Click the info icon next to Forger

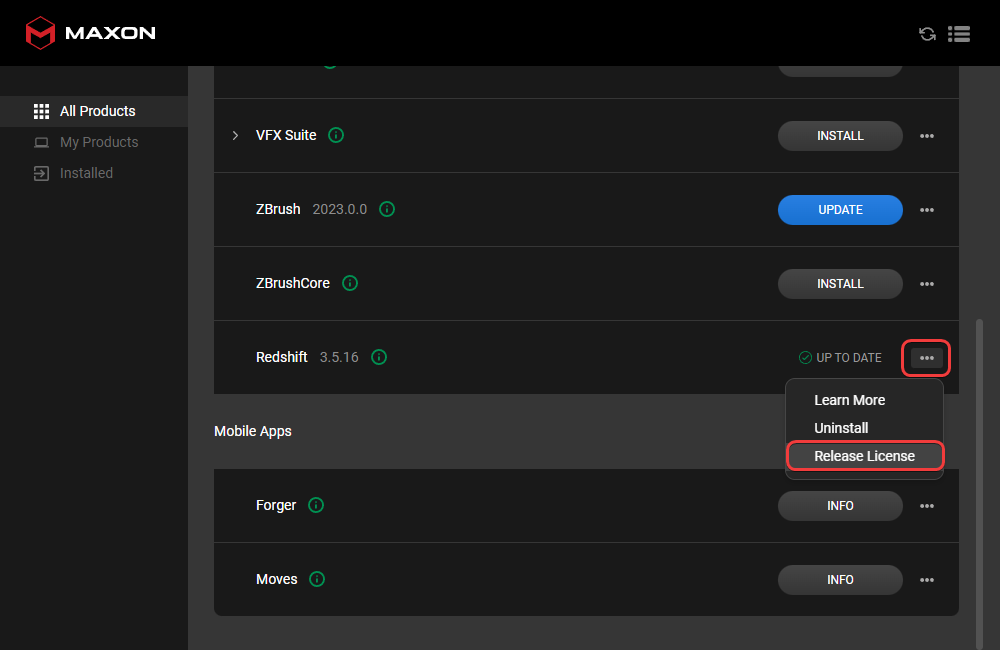coord(316,505)
